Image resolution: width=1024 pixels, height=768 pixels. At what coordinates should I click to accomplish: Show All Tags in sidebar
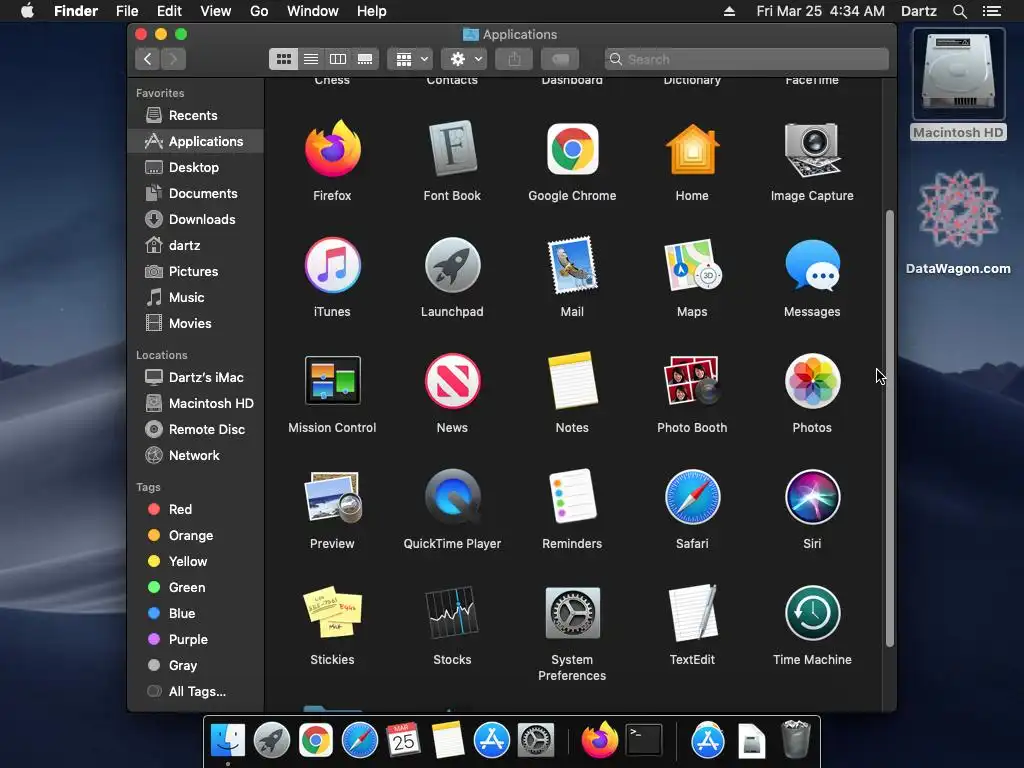pyautogui.click(x=196, y=692)
